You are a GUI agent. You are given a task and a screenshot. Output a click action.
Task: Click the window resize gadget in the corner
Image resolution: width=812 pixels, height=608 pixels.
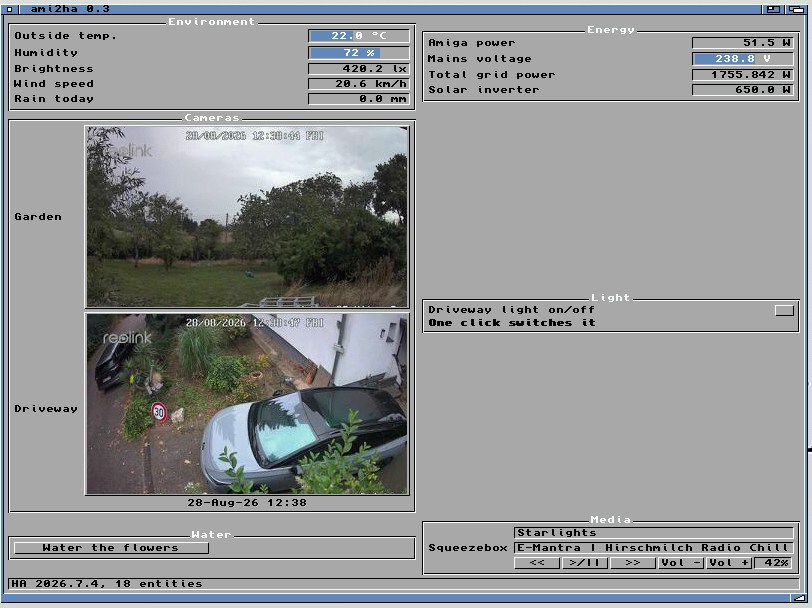click(x=800, y=598)
